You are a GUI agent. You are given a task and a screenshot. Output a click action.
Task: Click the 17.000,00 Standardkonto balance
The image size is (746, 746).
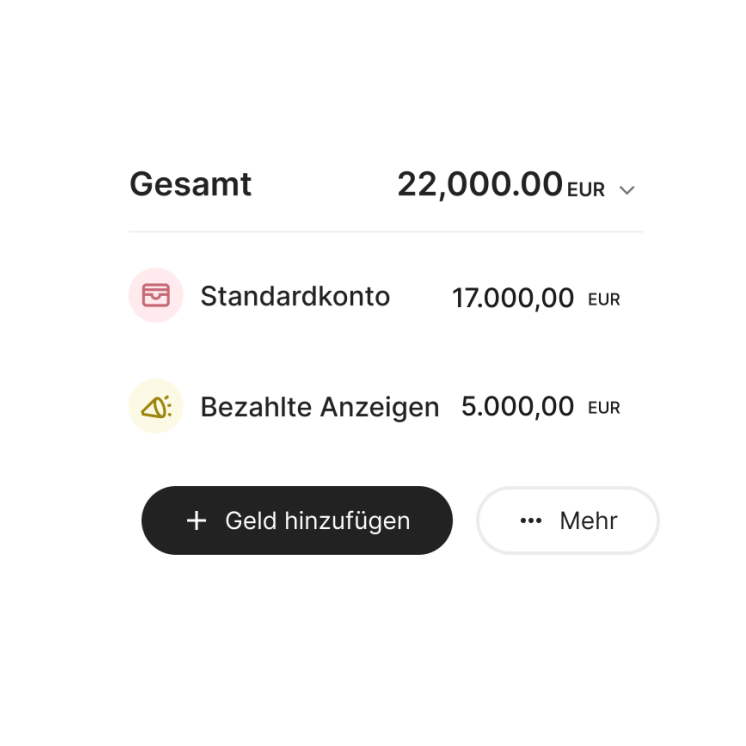[513, 297]
